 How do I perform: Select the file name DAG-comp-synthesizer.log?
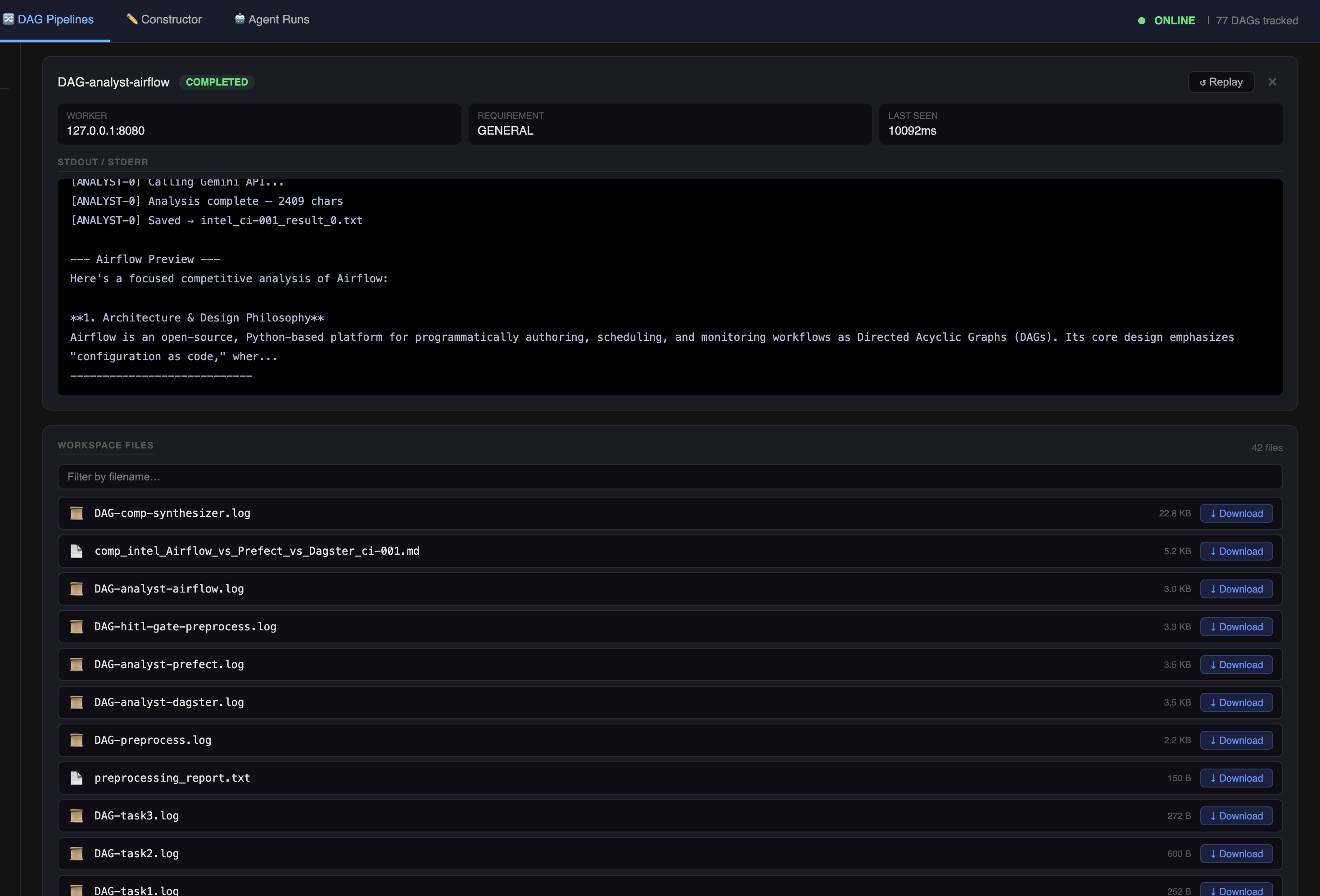click(x=172, y=513)
